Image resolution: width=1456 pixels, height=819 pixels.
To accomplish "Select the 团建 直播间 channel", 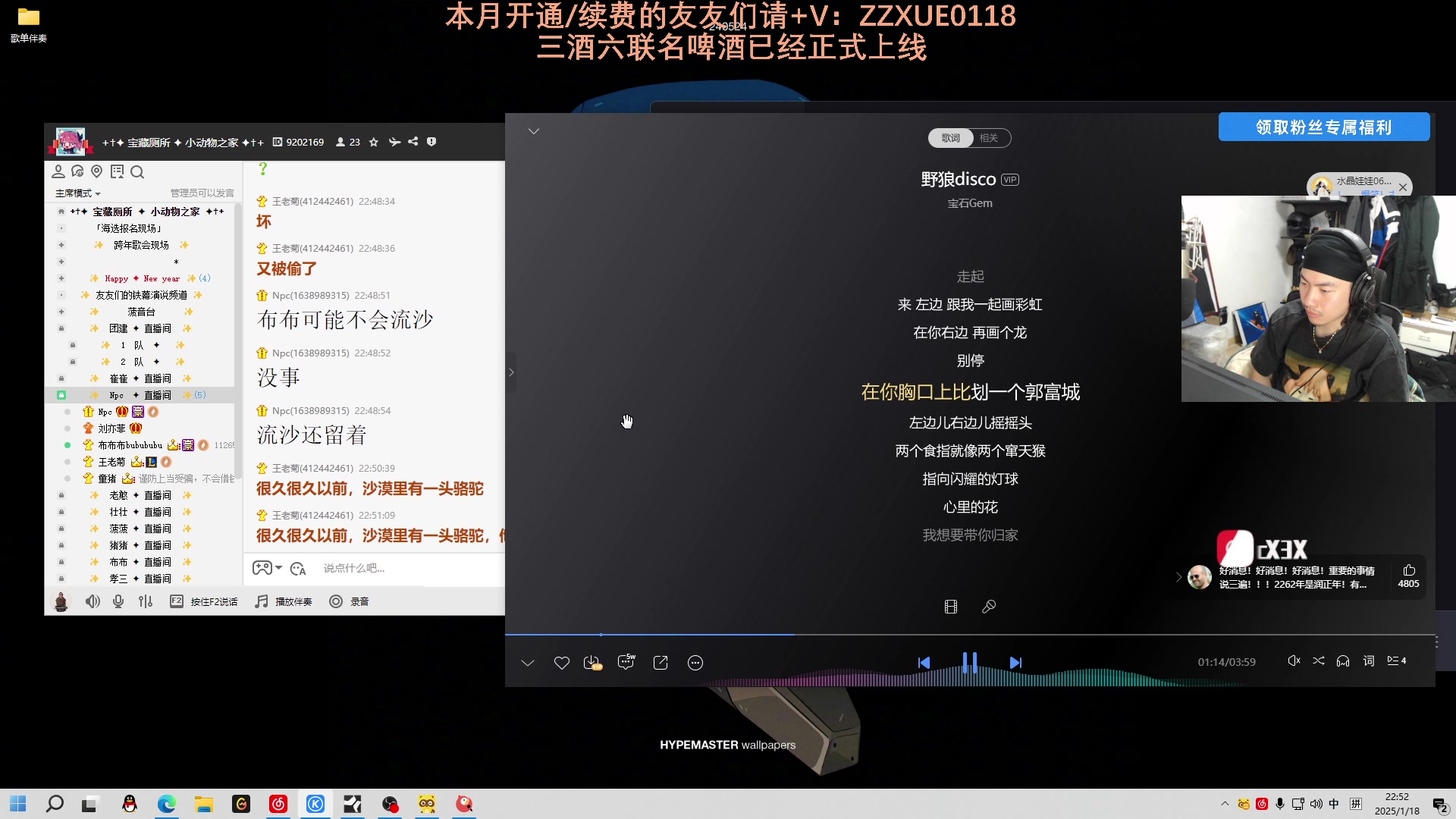I will coord(140,328).
